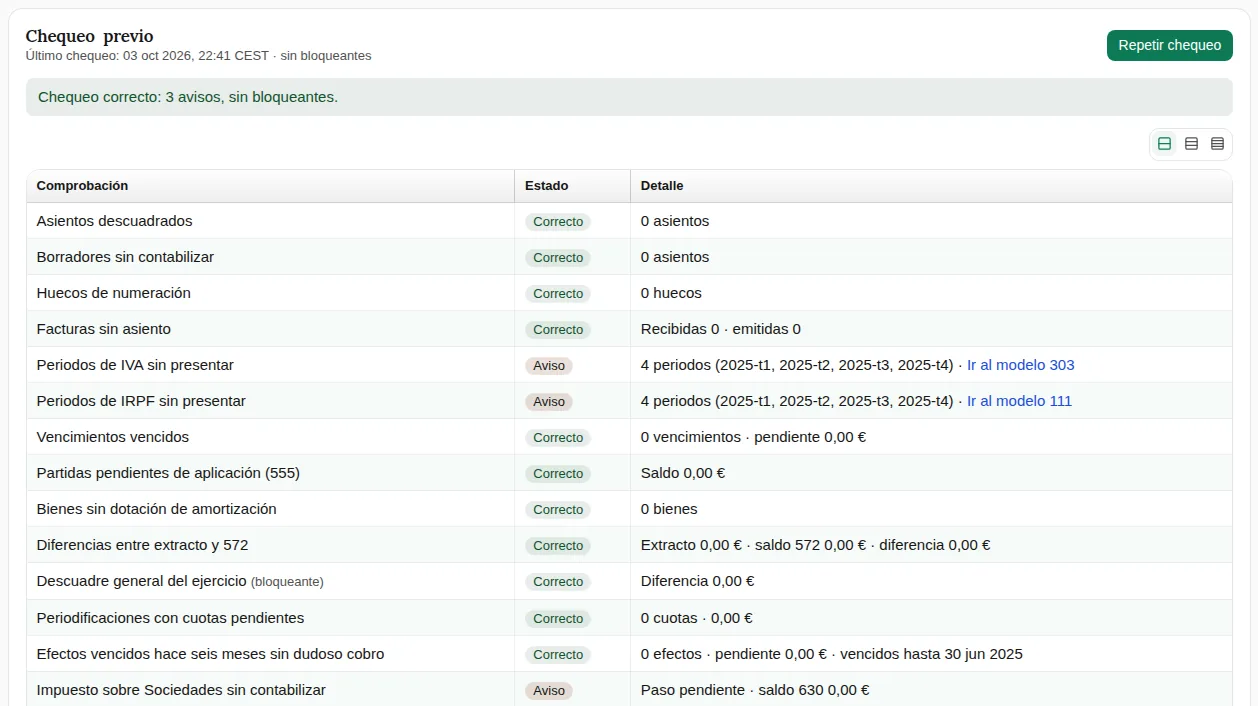Screen dimensions: 1258x706
Task: Follow the Ir al modelo 111 link
Action: [1019, 401]
